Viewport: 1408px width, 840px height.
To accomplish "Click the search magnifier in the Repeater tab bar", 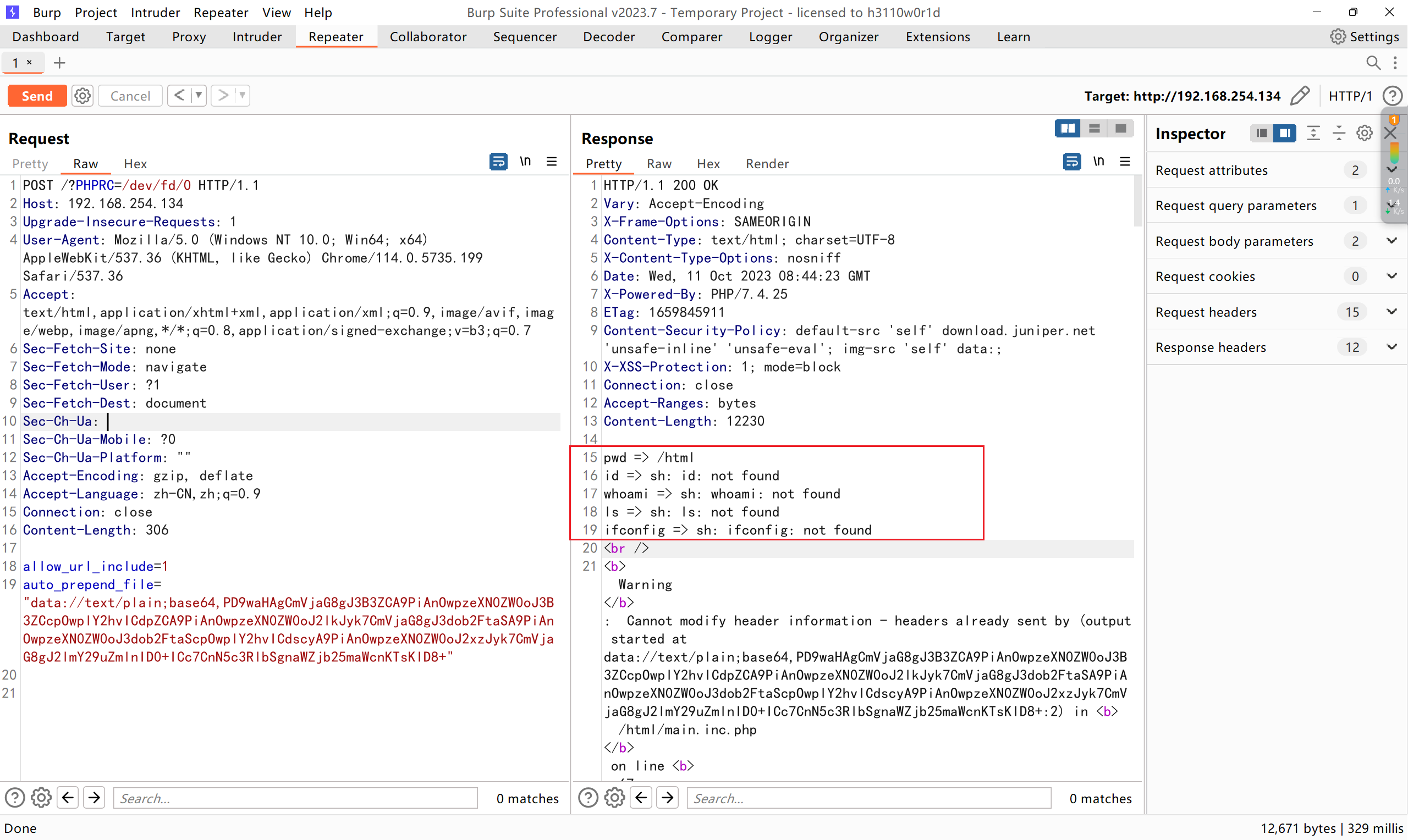I will pos(1373,63).
